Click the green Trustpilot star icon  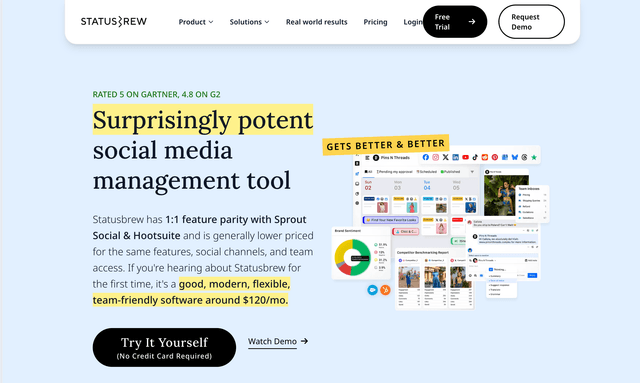(x=534, y=157)
